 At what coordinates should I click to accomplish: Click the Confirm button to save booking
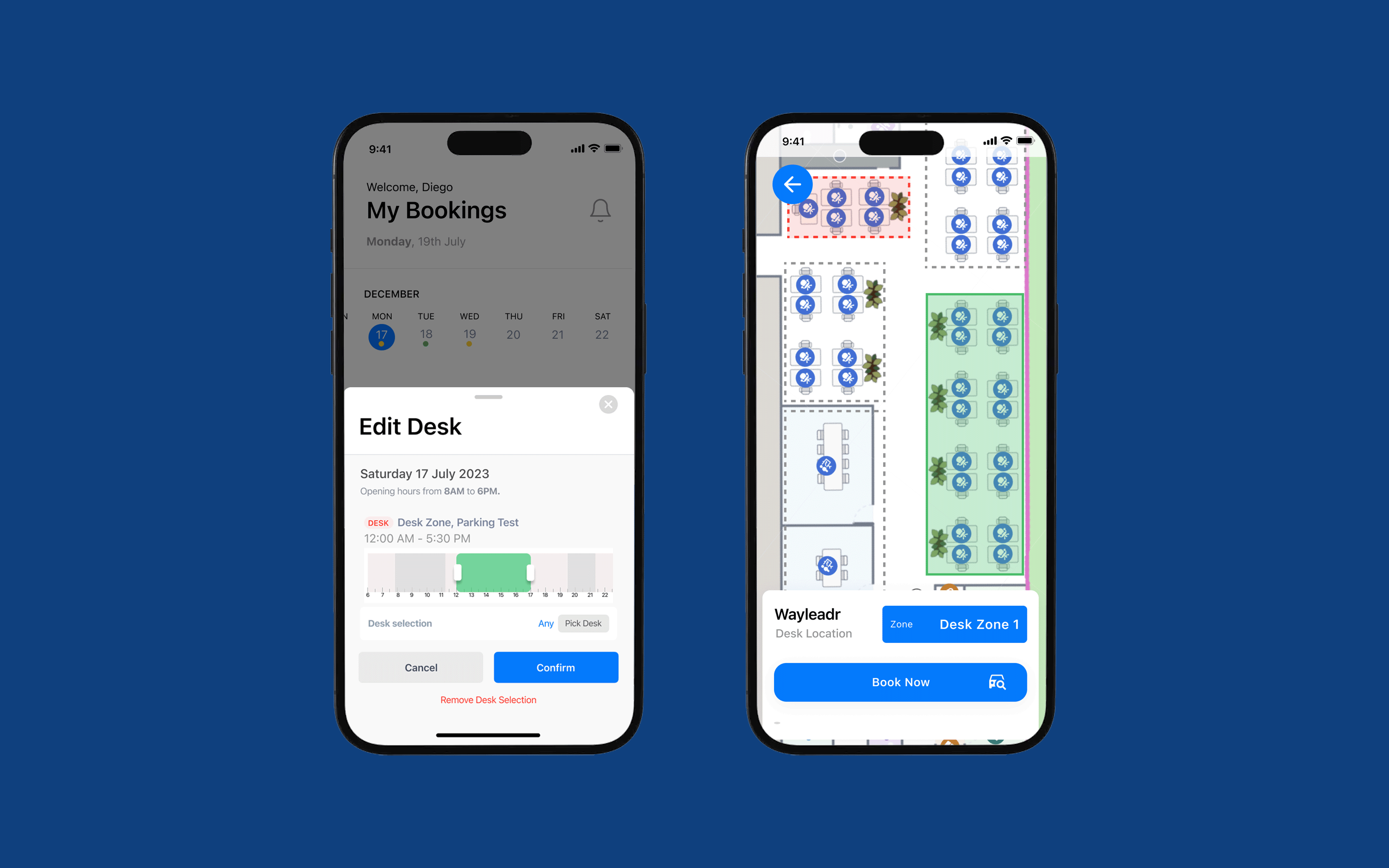pos(554,667)
